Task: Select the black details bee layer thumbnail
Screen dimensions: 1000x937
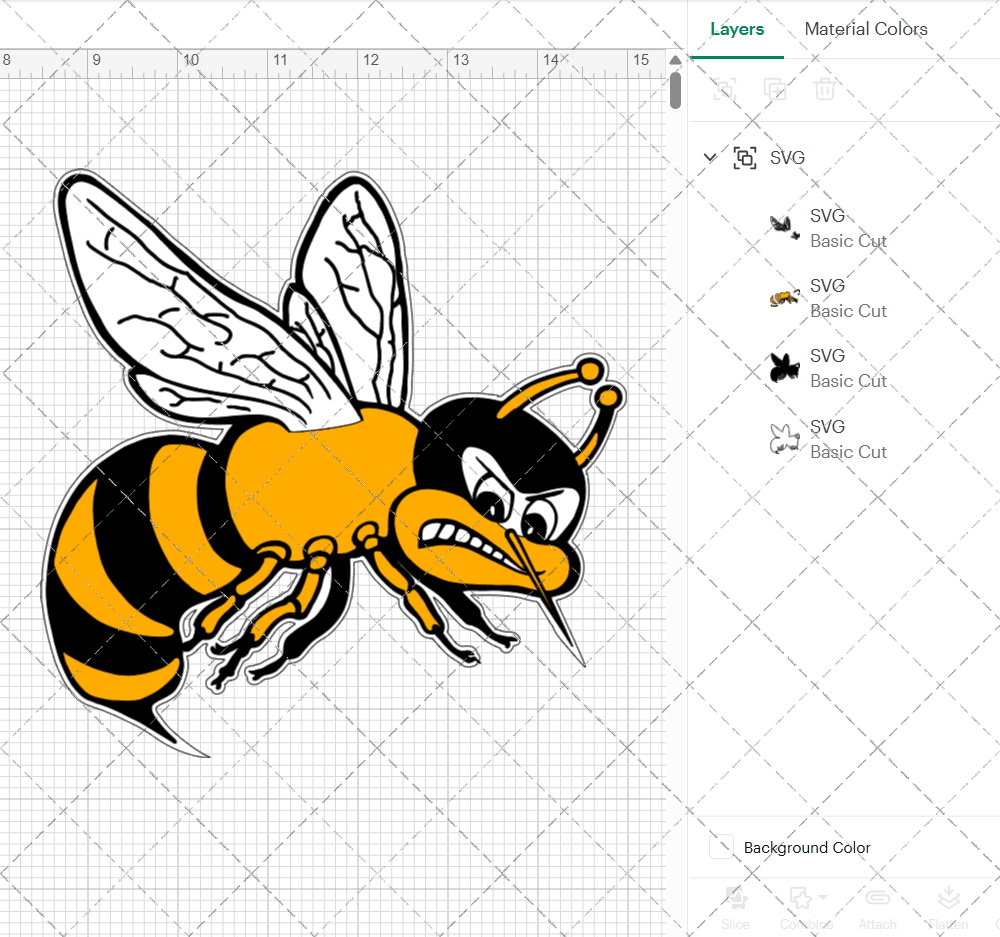Action: [784, 227]
